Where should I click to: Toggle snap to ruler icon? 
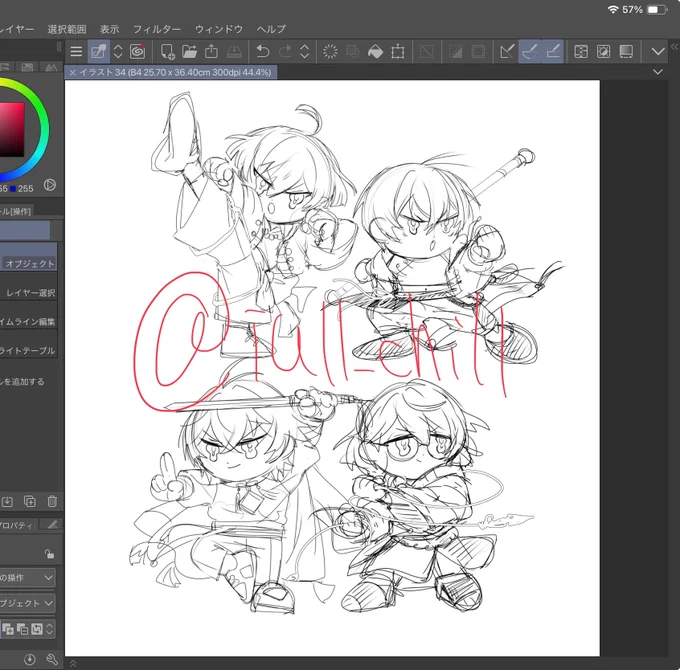pos(507,52)
